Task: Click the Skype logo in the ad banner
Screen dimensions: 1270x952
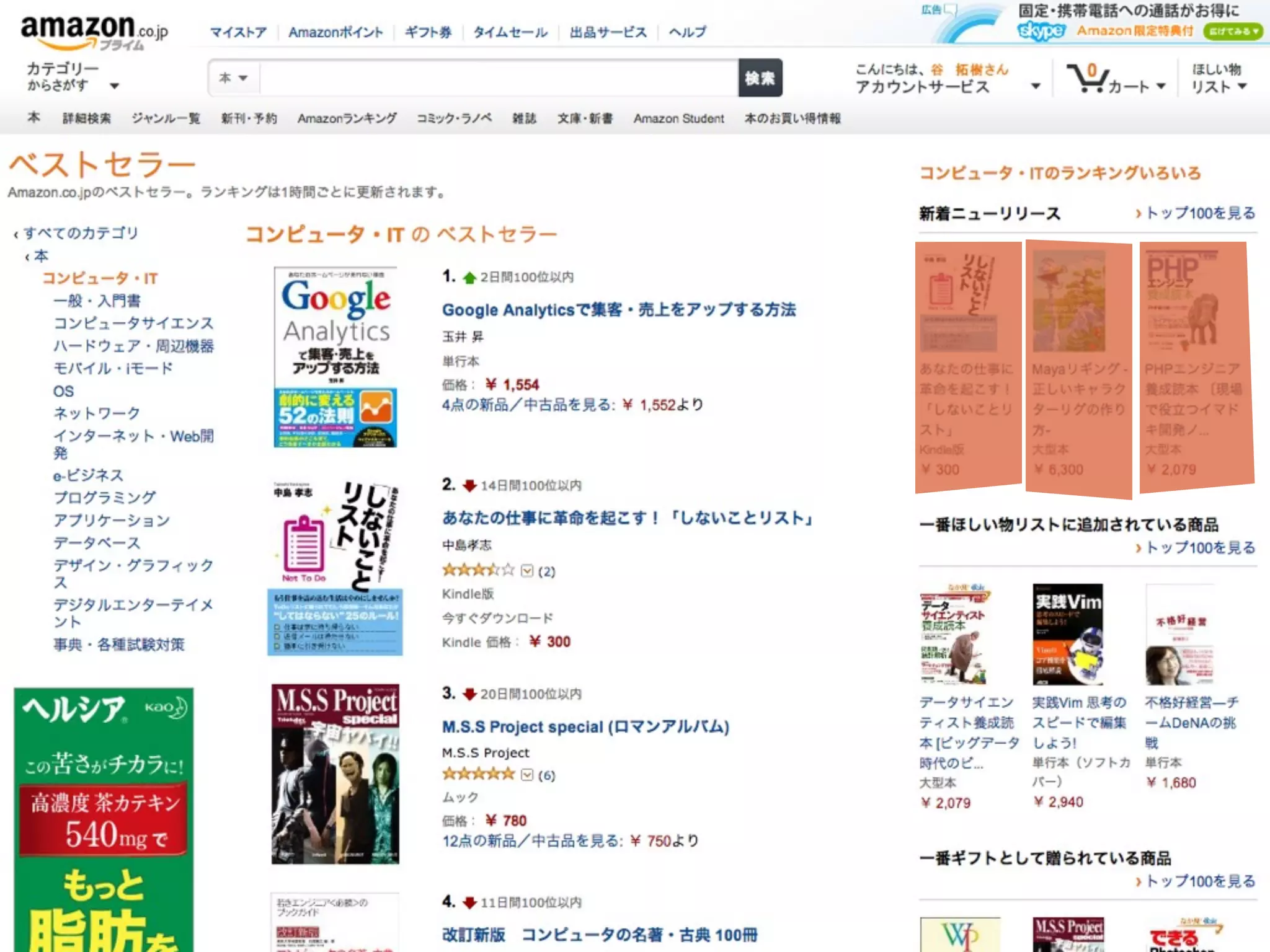Action: click(x=1041, y=30)
